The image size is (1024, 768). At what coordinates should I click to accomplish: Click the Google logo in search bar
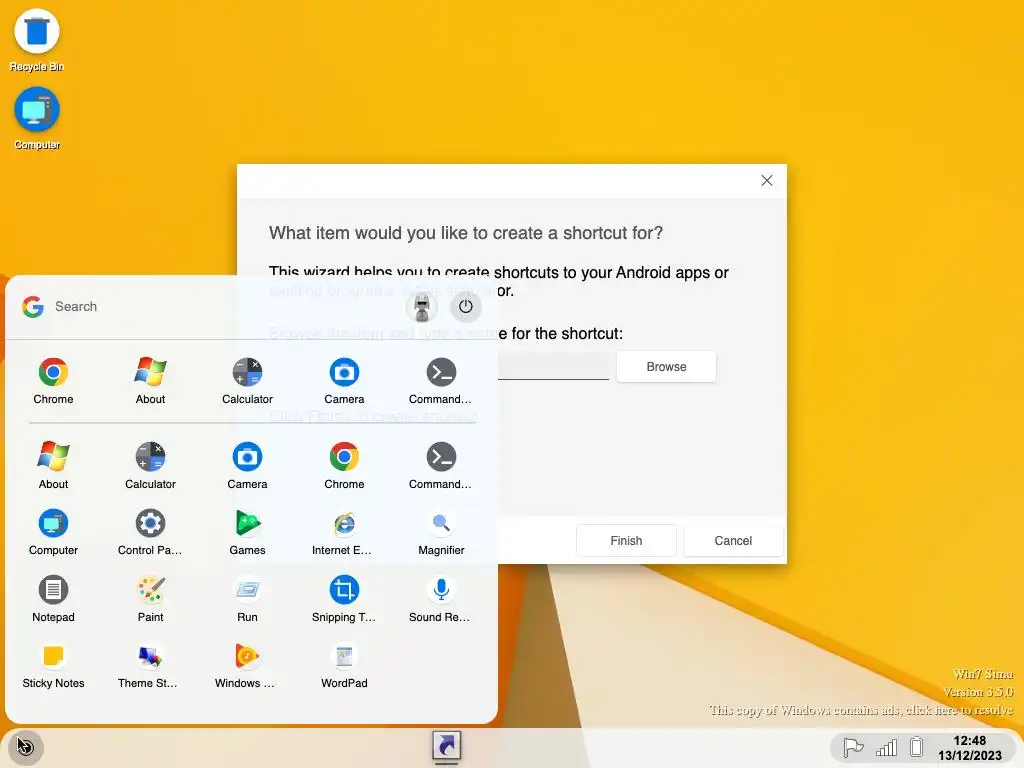(33, 306)
